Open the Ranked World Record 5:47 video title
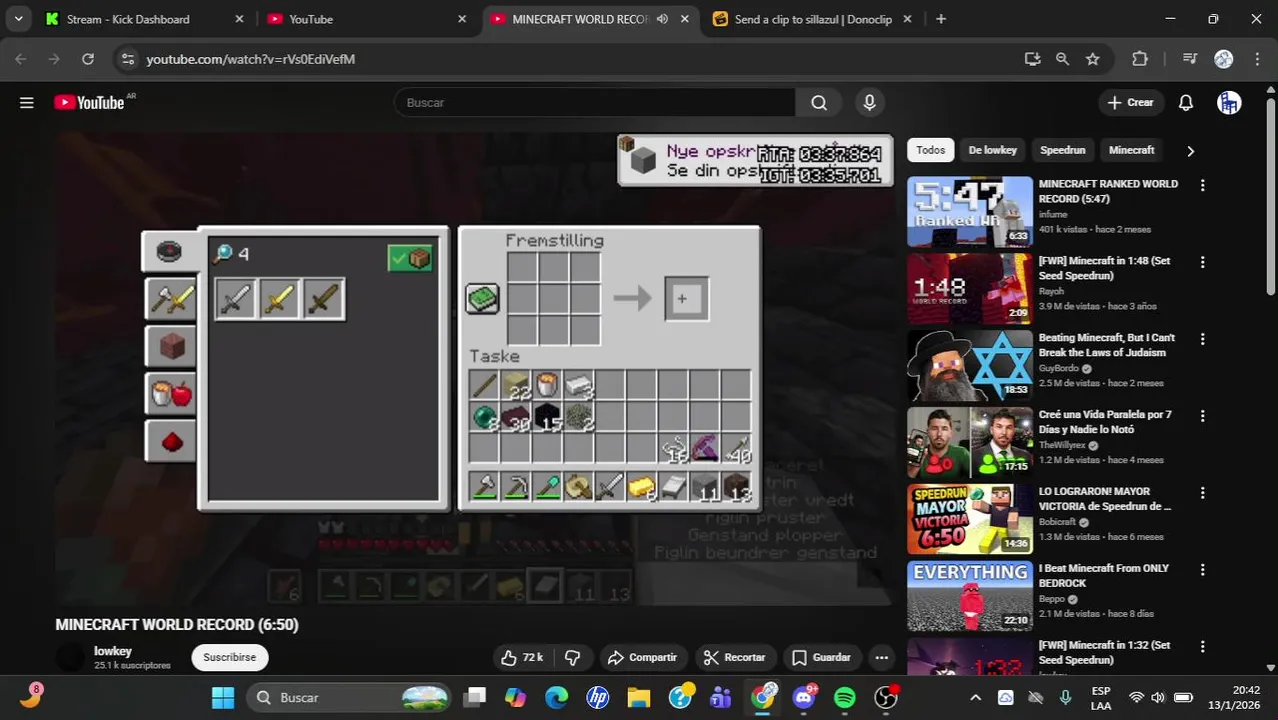Viewport: 1278px width, 720px height. [1108, 191]
